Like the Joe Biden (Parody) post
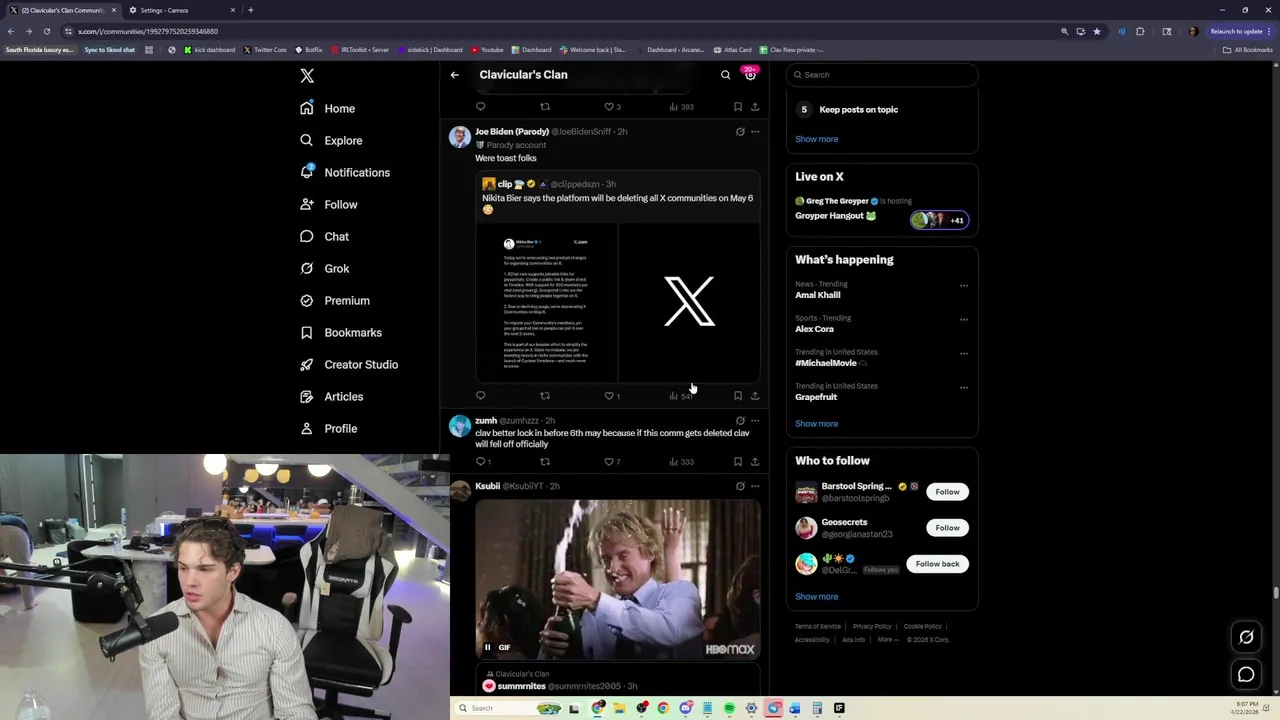1280x720 pixels. point(611,396)
